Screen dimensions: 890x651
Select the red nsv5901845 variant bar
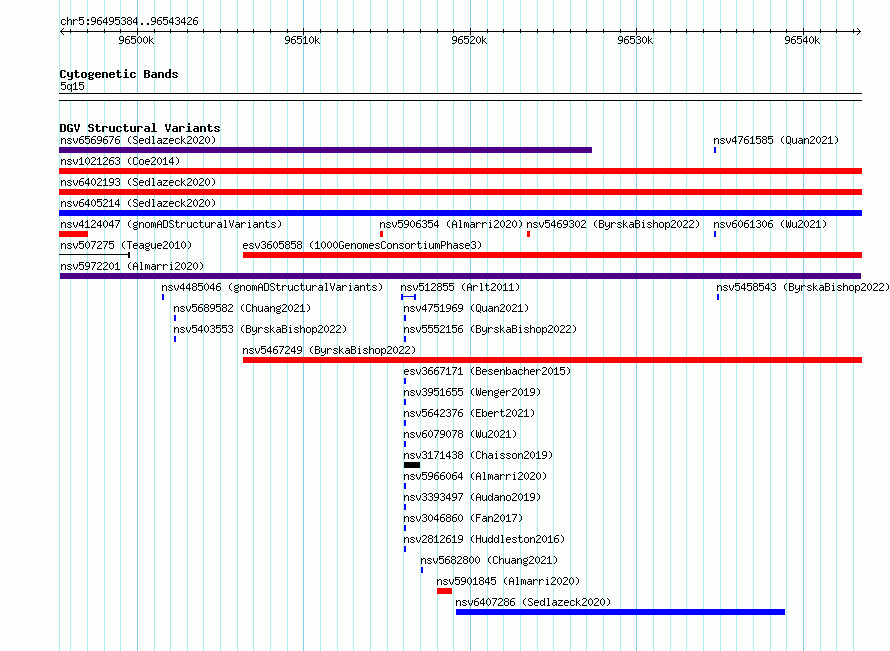pos(444,591)
